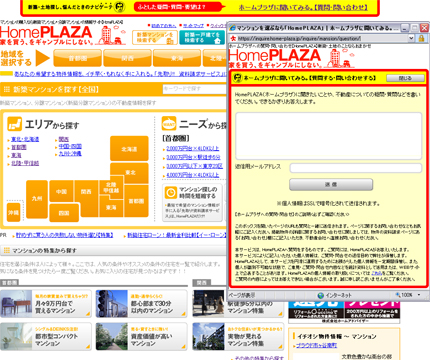Click 沖縄 block on the map
The height and width of the screenshot is (360, 430).
(x=14, y=212)
